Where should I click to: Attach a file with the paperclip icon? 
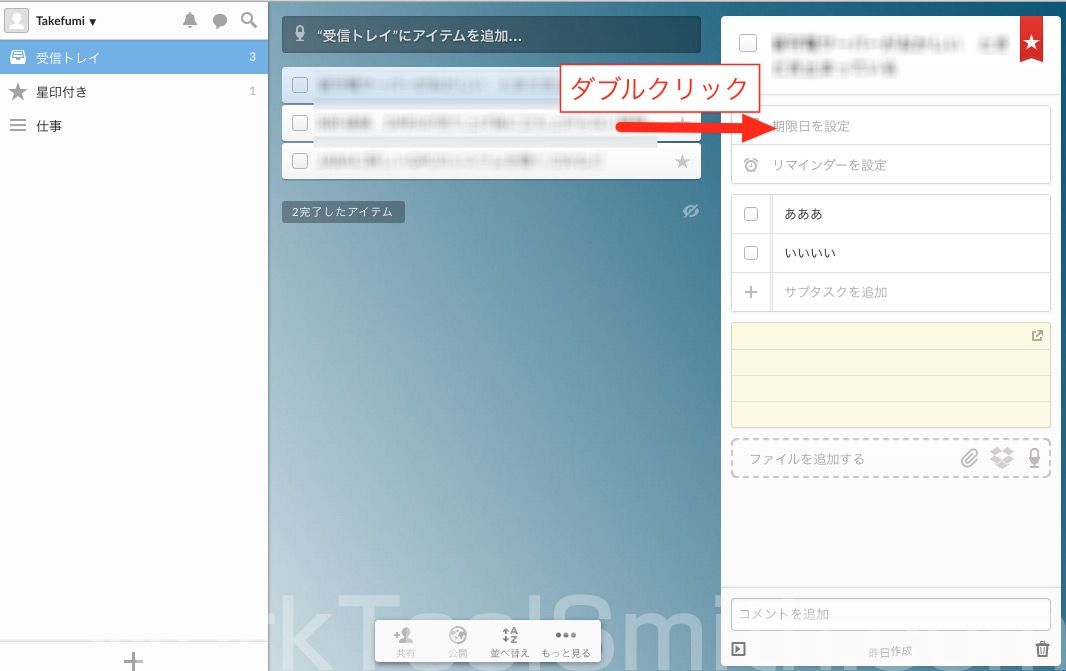(969, 458)
